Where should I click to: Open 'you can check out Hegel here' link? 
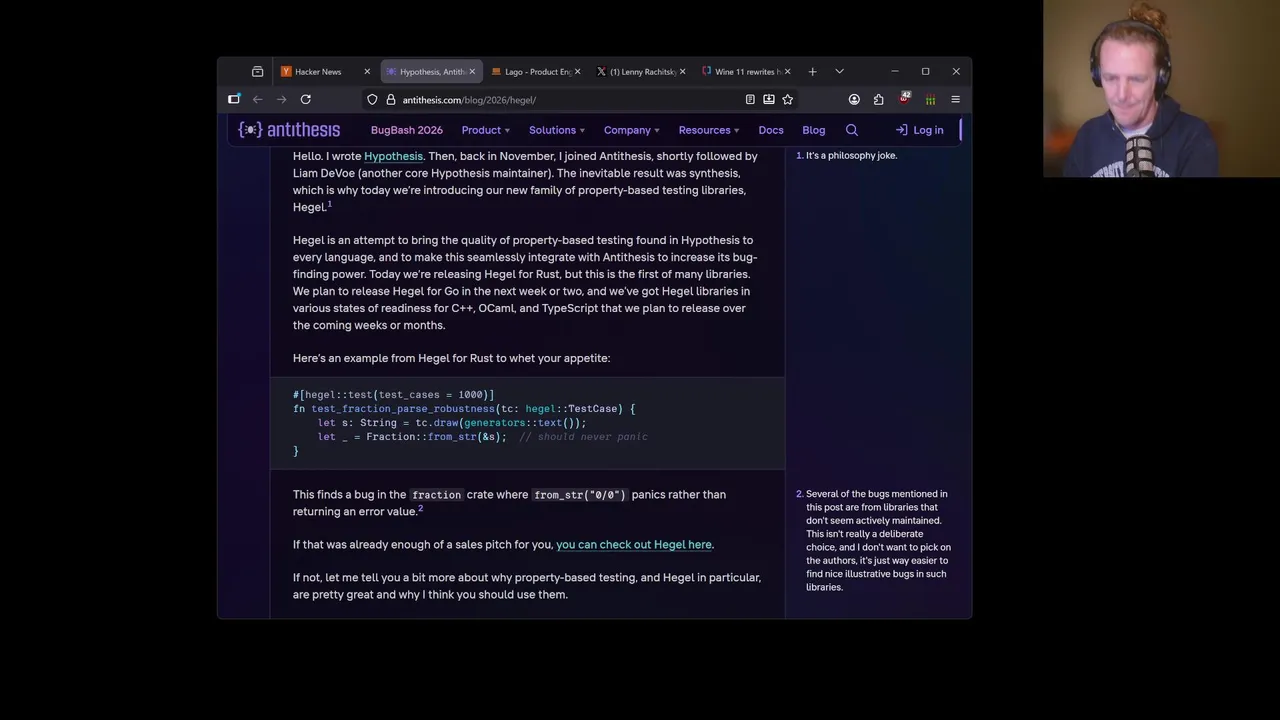point(634,544)
